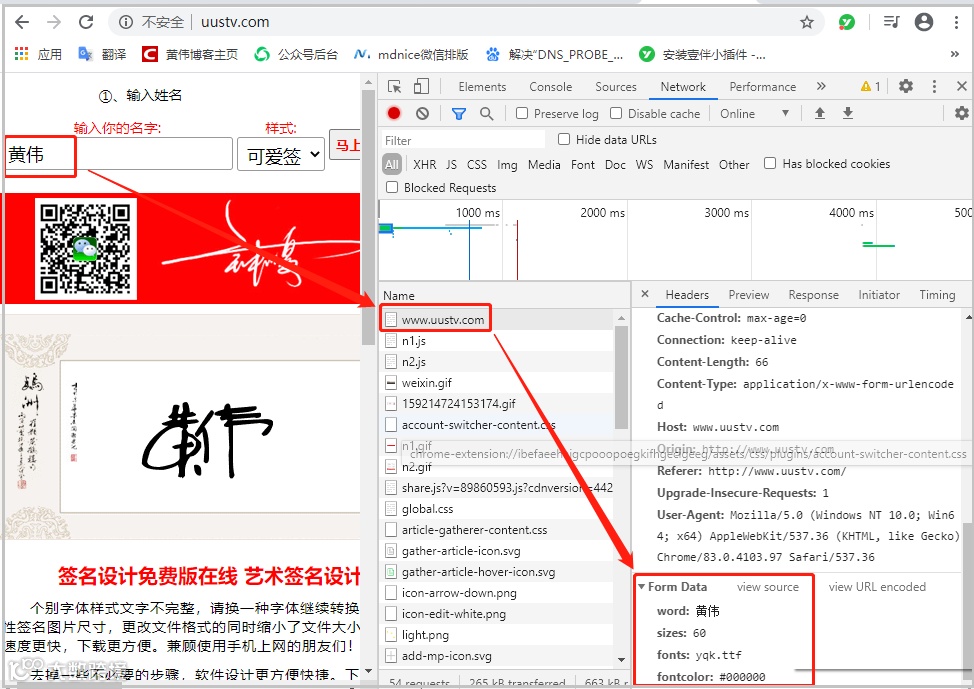Open DevTools settings gear
The image size is (974, 689).
906,86
